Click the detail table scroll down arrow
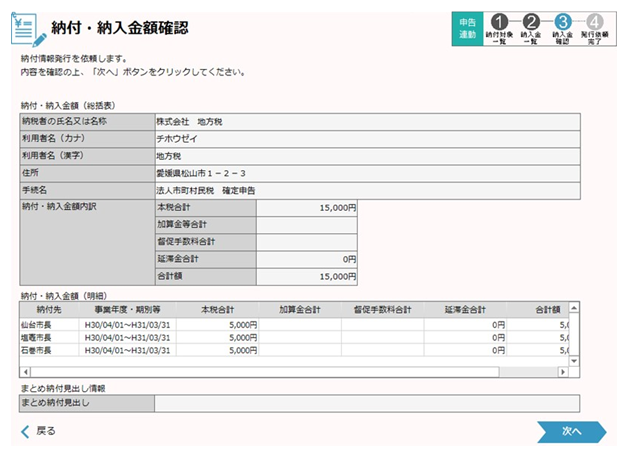Viewport: 630px width, 455px height. pyautogui.click(x=574, y=361)
